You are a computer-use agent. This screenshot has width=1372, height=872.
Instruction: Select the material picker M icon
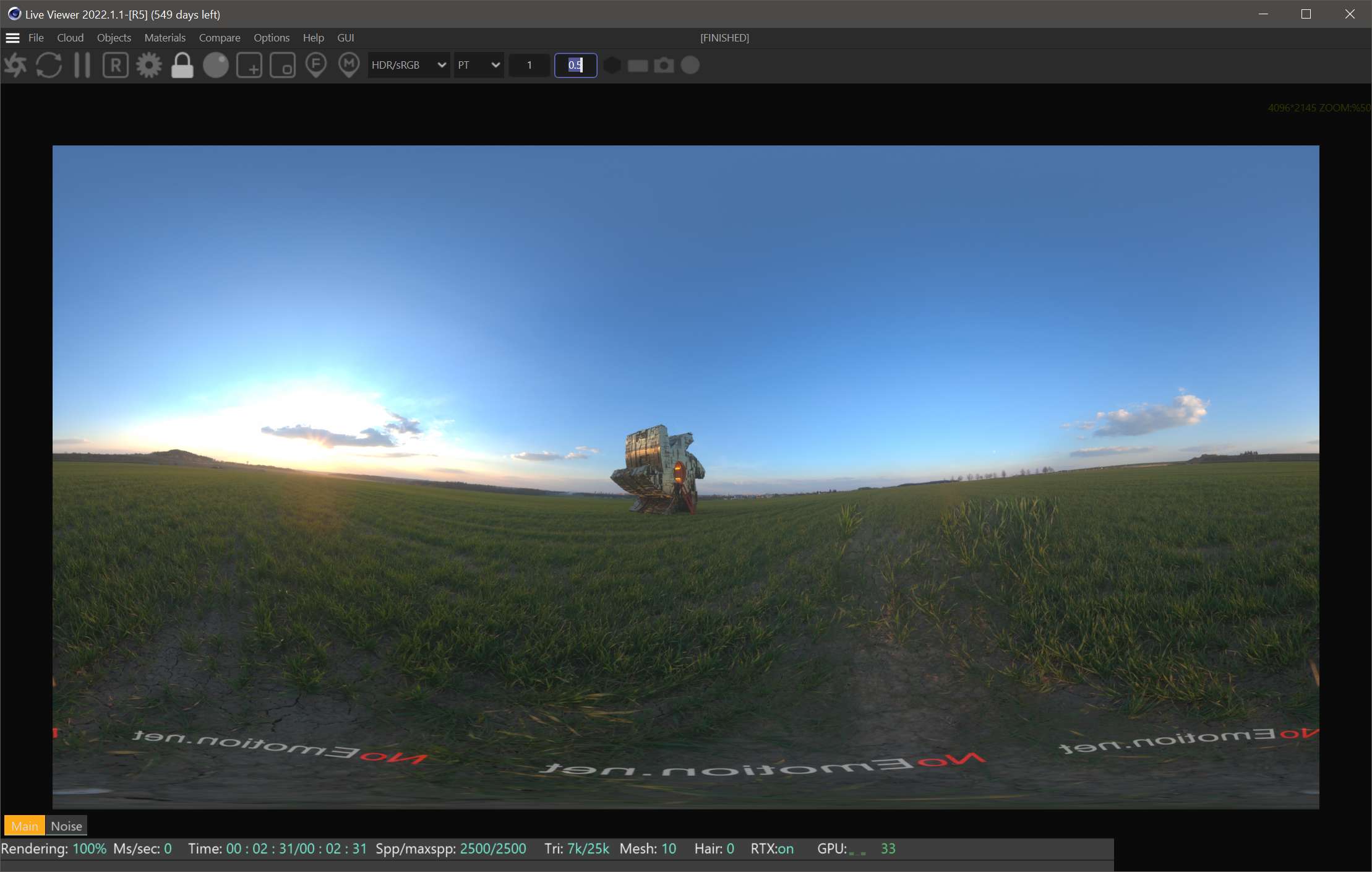[349, 65]
